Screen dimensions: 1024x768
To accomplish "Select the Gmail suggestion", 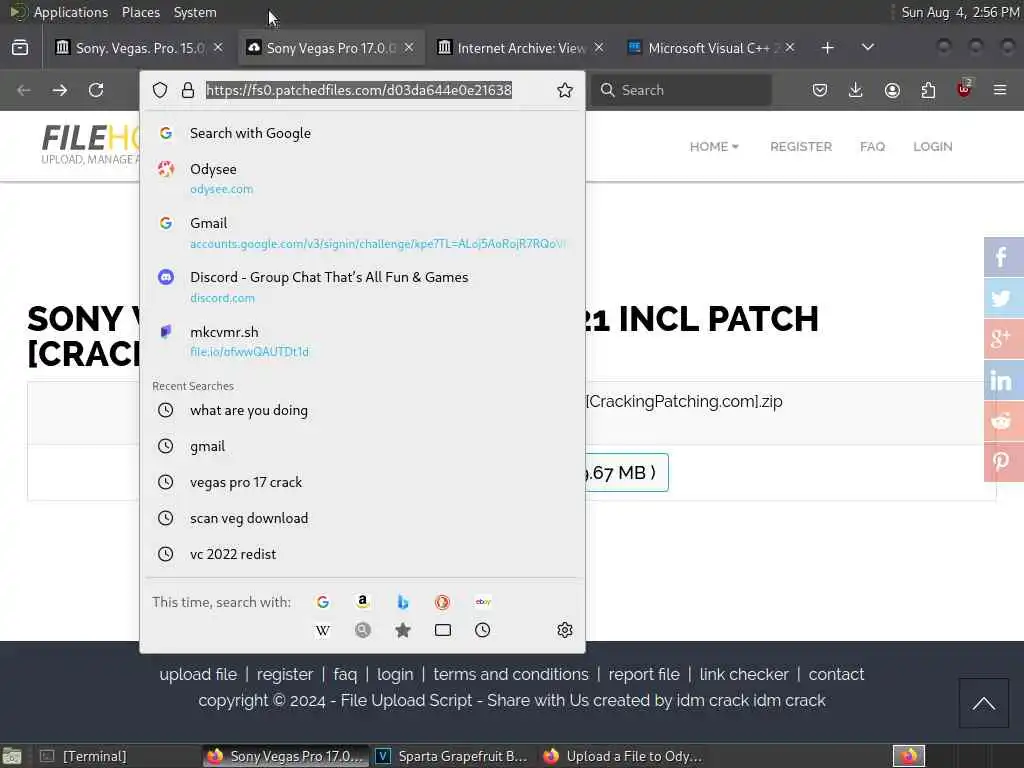I will pos(362,232).
